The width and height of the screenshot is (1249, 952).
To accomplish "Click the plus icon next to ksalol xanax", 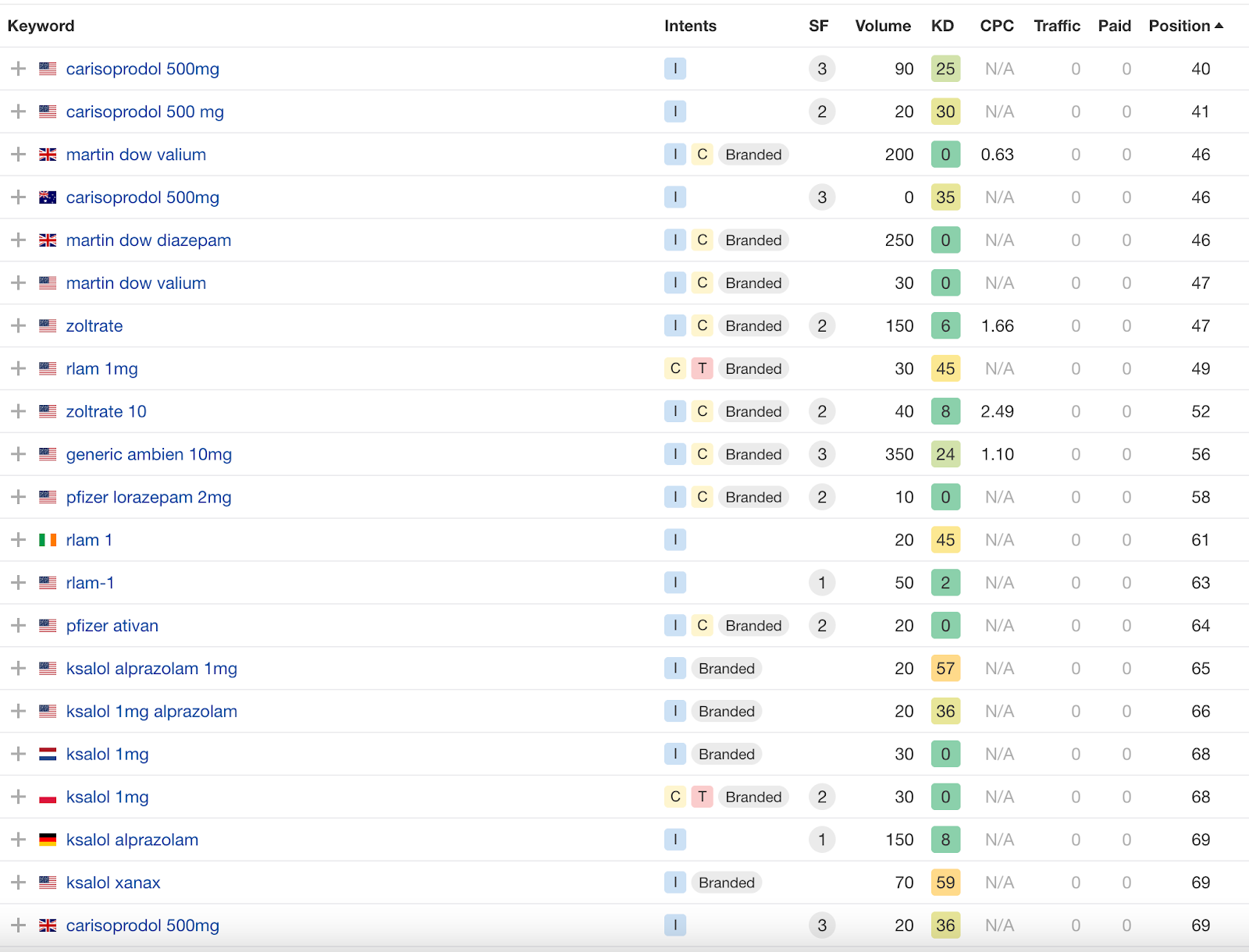I will 18,883.
